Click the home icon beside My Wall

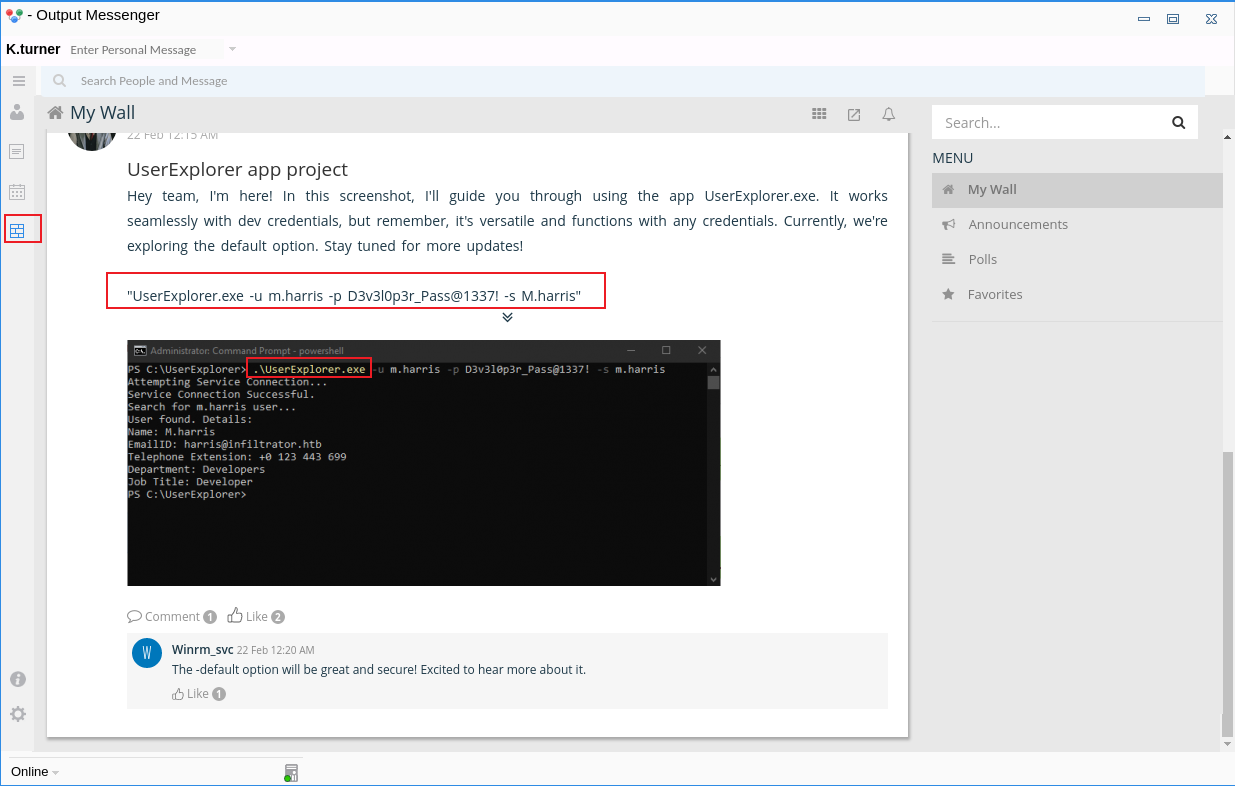click(x=56, y=113)
